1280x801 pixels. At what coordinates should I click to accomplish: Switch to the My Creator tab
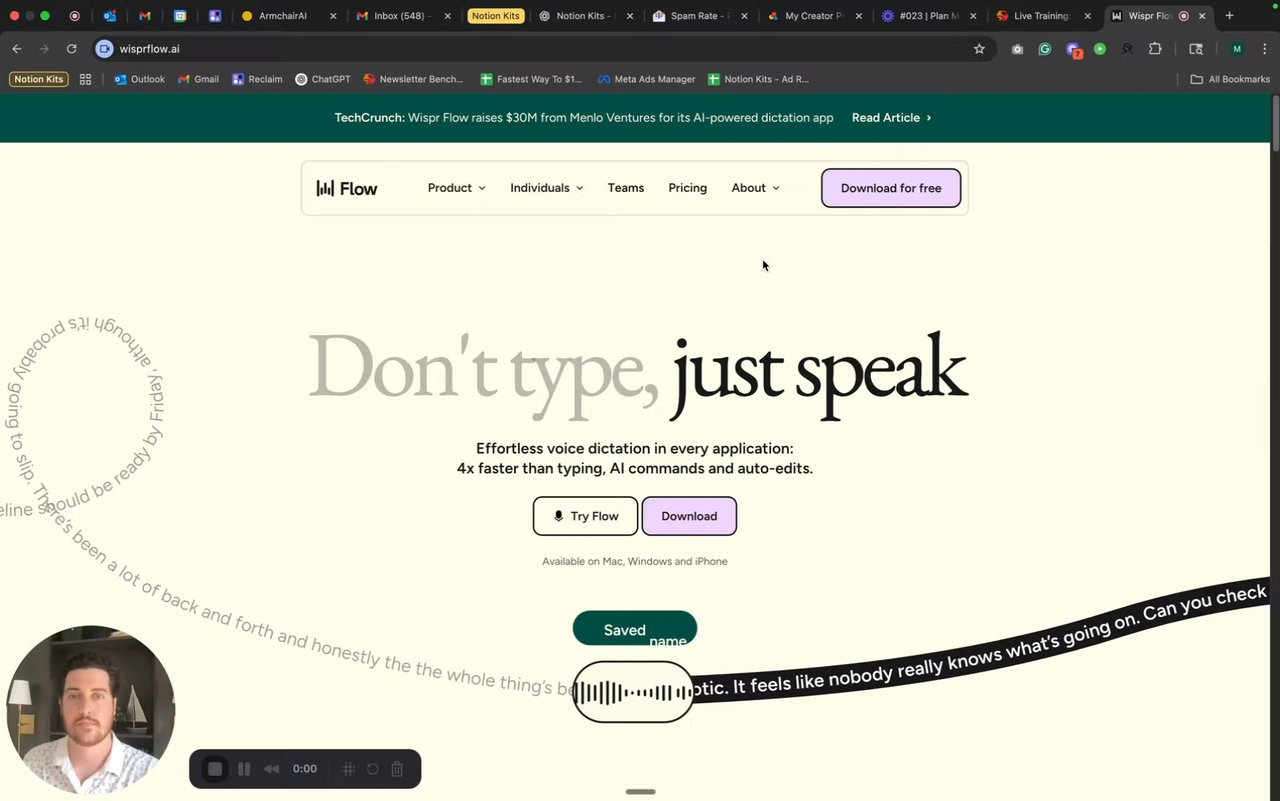813,16
